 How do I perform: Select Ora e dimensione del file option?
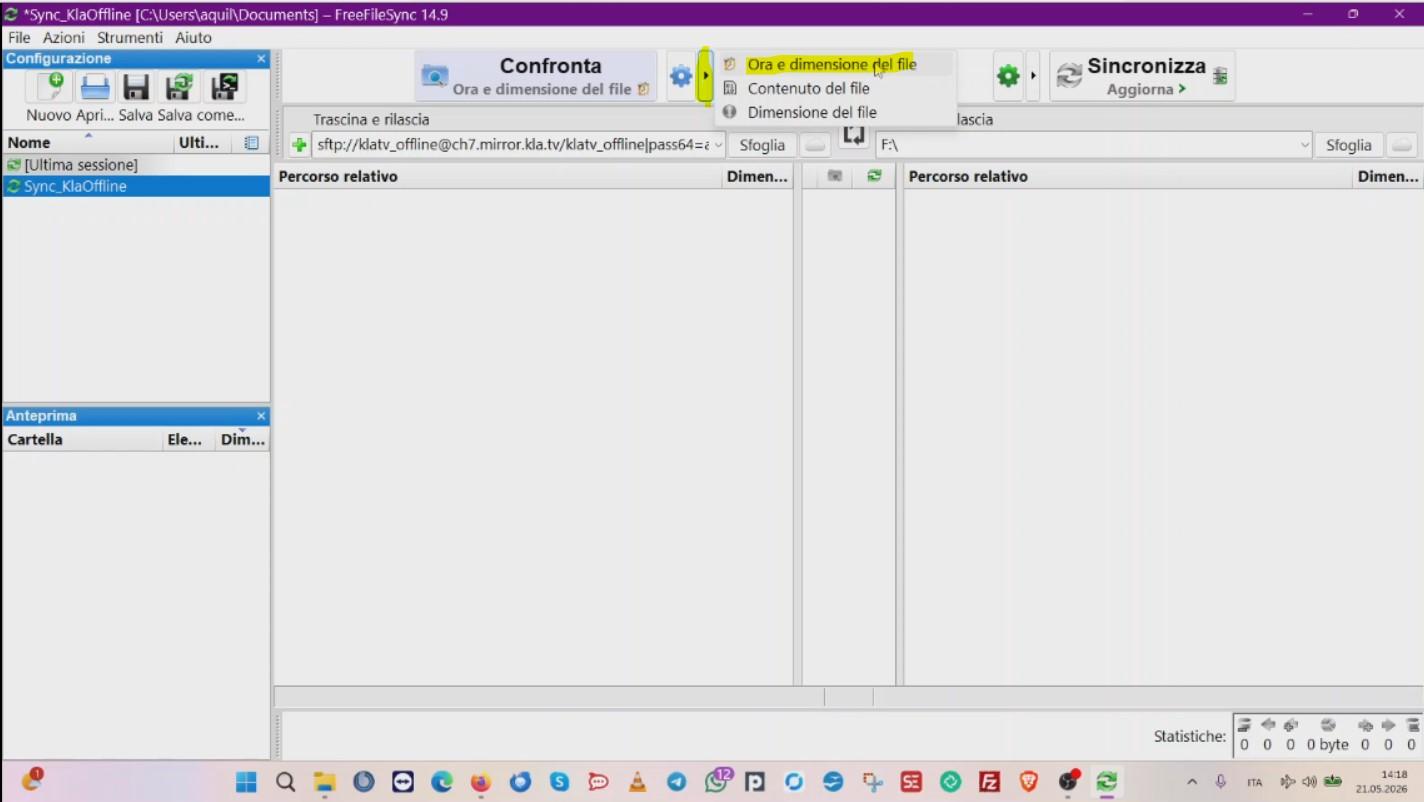(x=835, y=64)
